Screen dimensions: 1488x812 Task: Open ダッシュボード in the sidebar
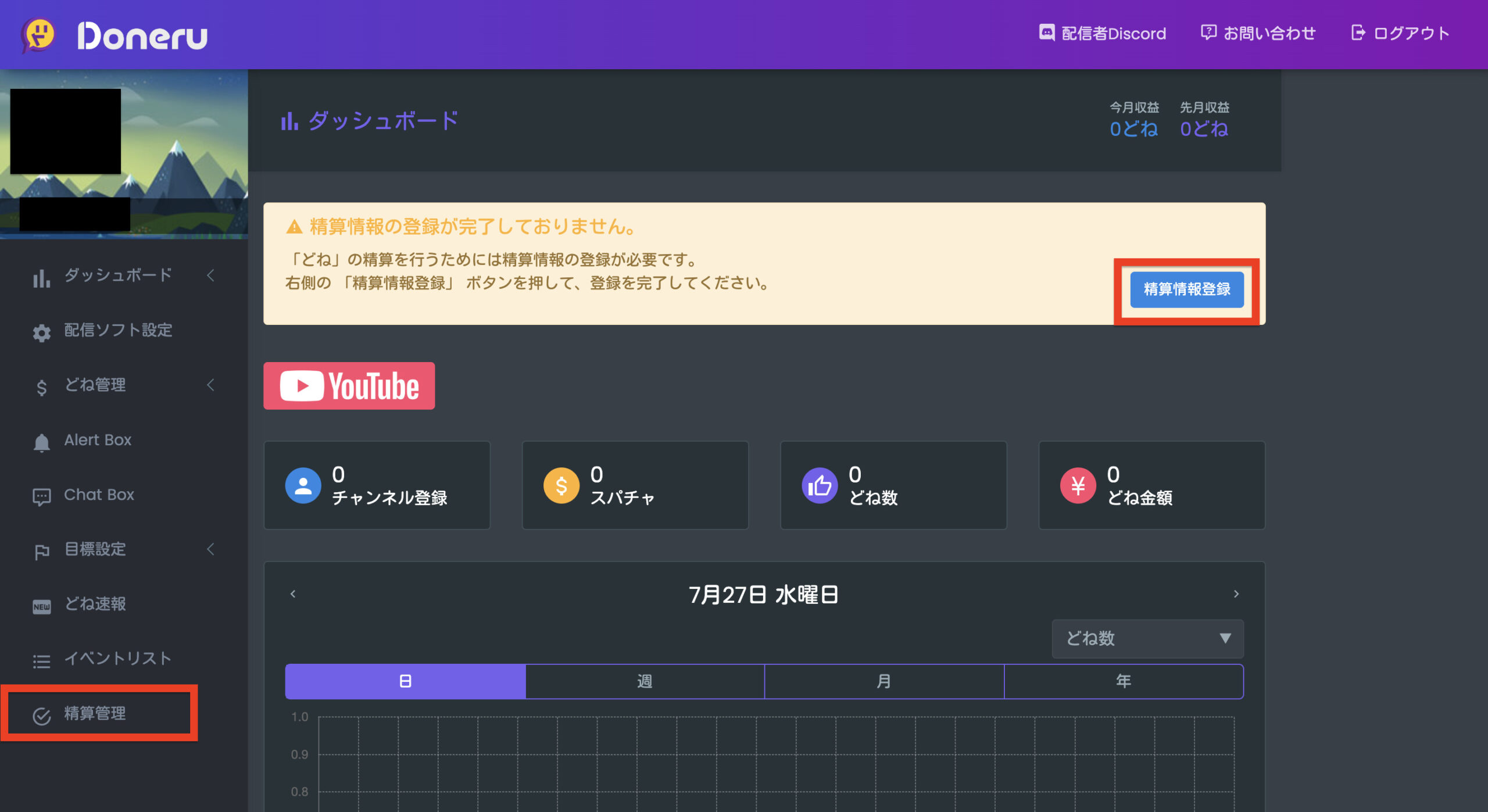118,275
